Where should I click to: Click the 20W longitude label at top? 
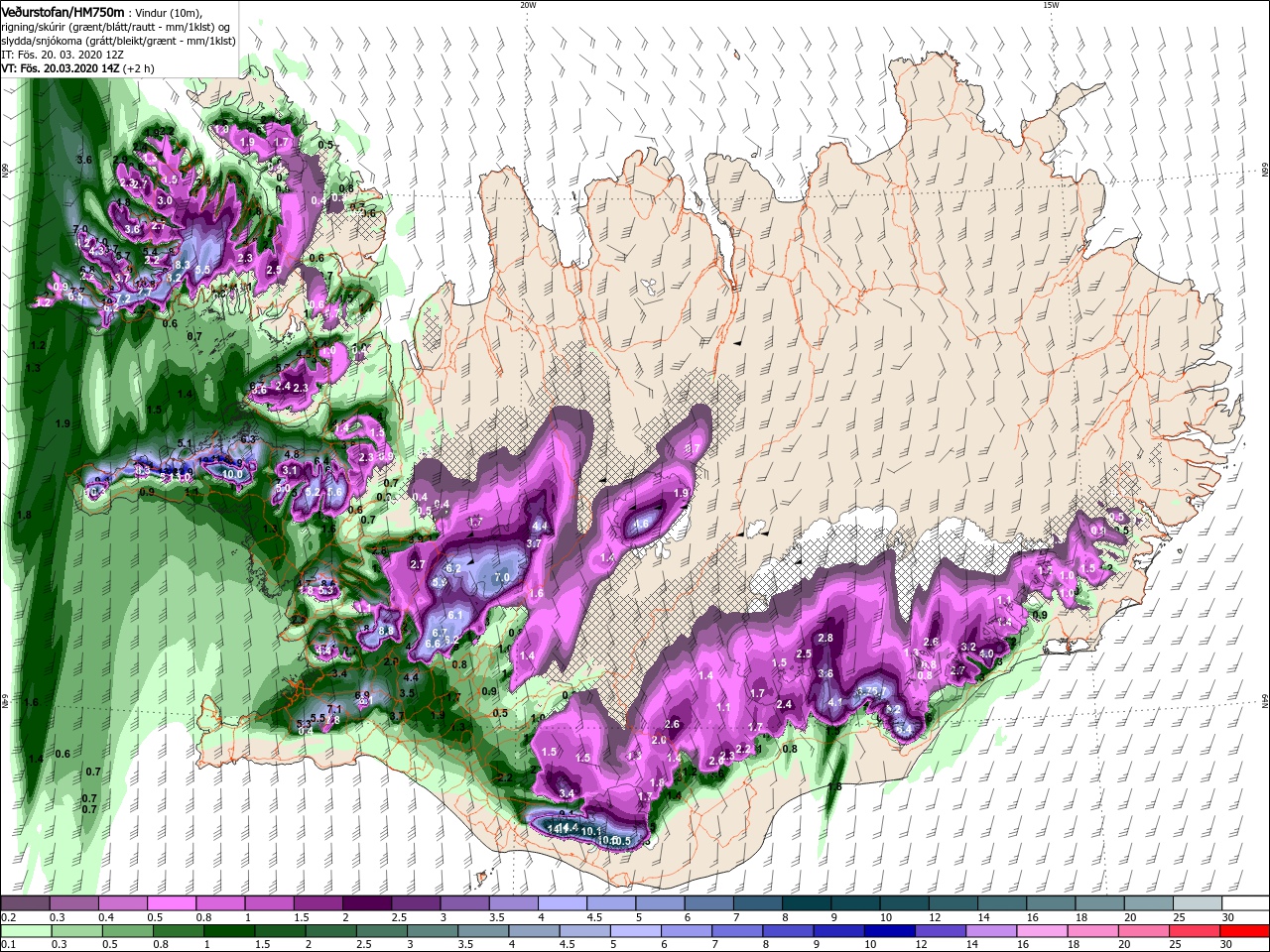pyautogui.click(x=527, y=5)
